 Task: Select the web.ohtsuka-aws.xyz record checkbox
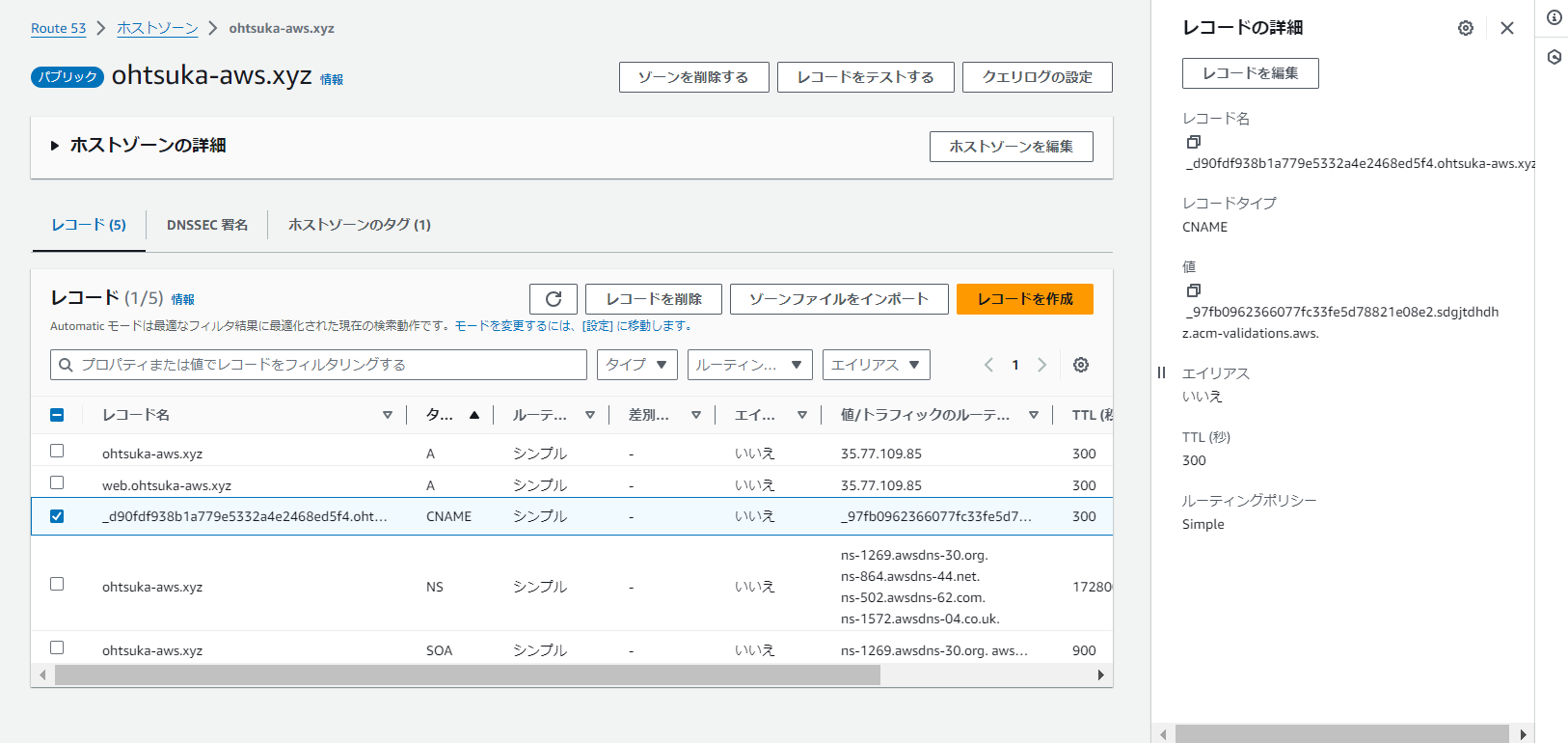coord(57,483)
